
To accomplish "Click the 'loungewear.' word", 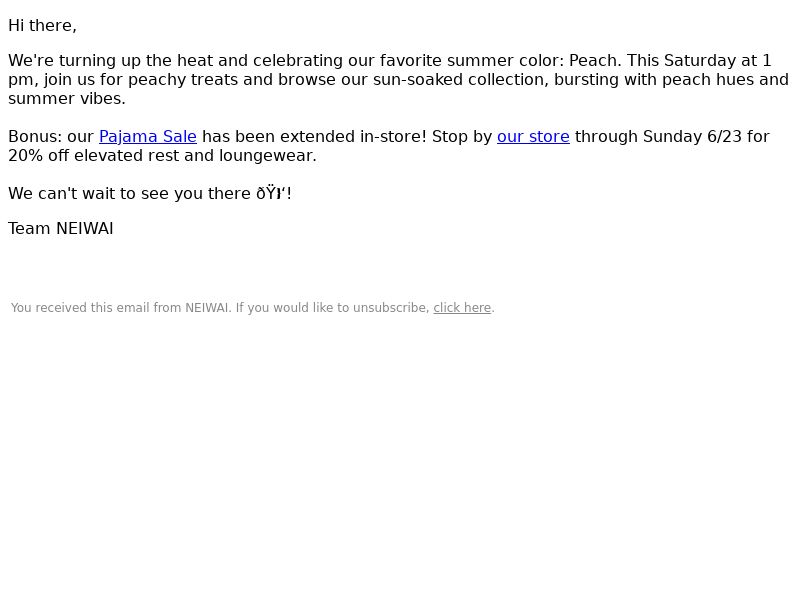I will [268, 156].
